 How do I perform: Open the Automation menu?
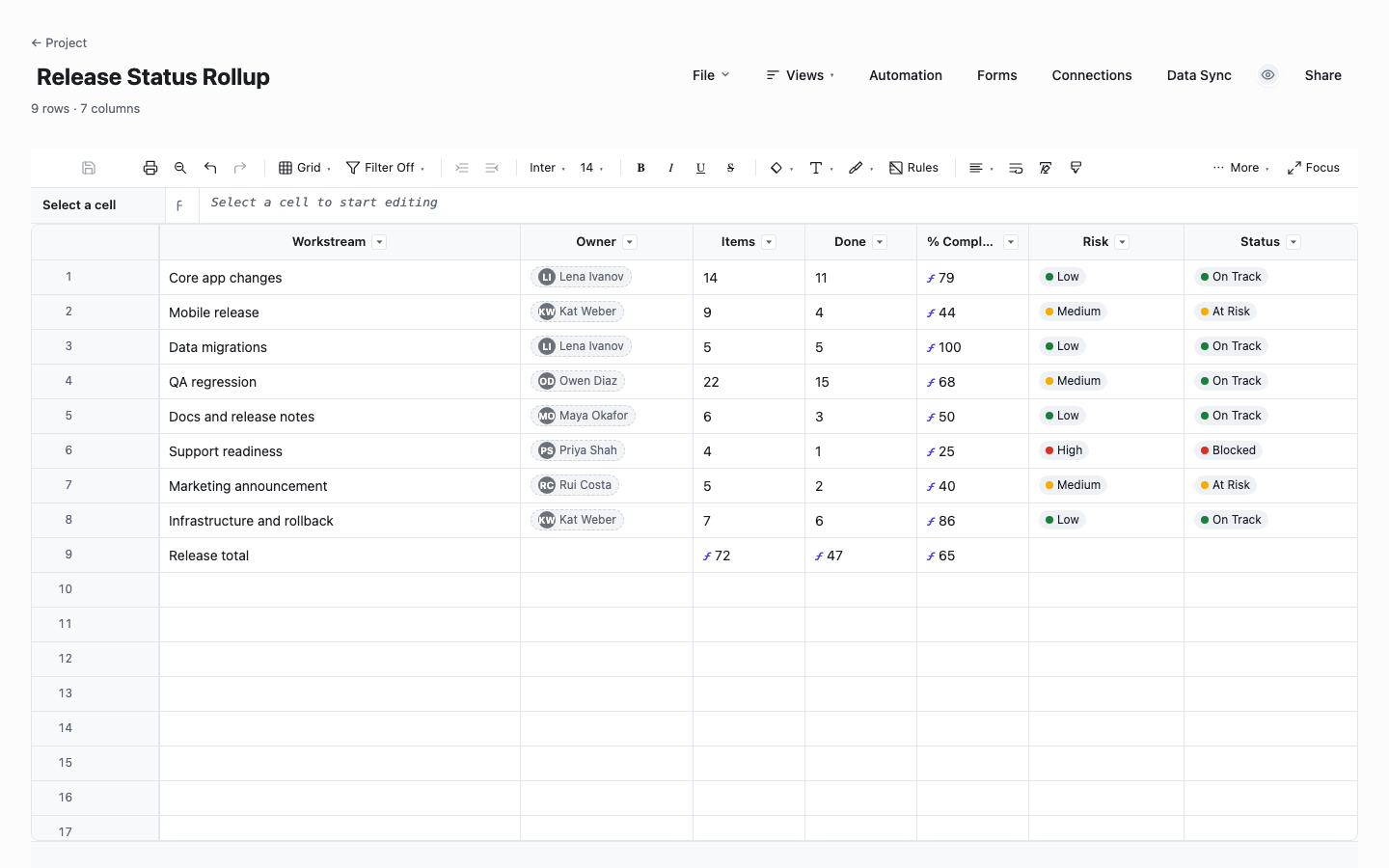(906, 75)
